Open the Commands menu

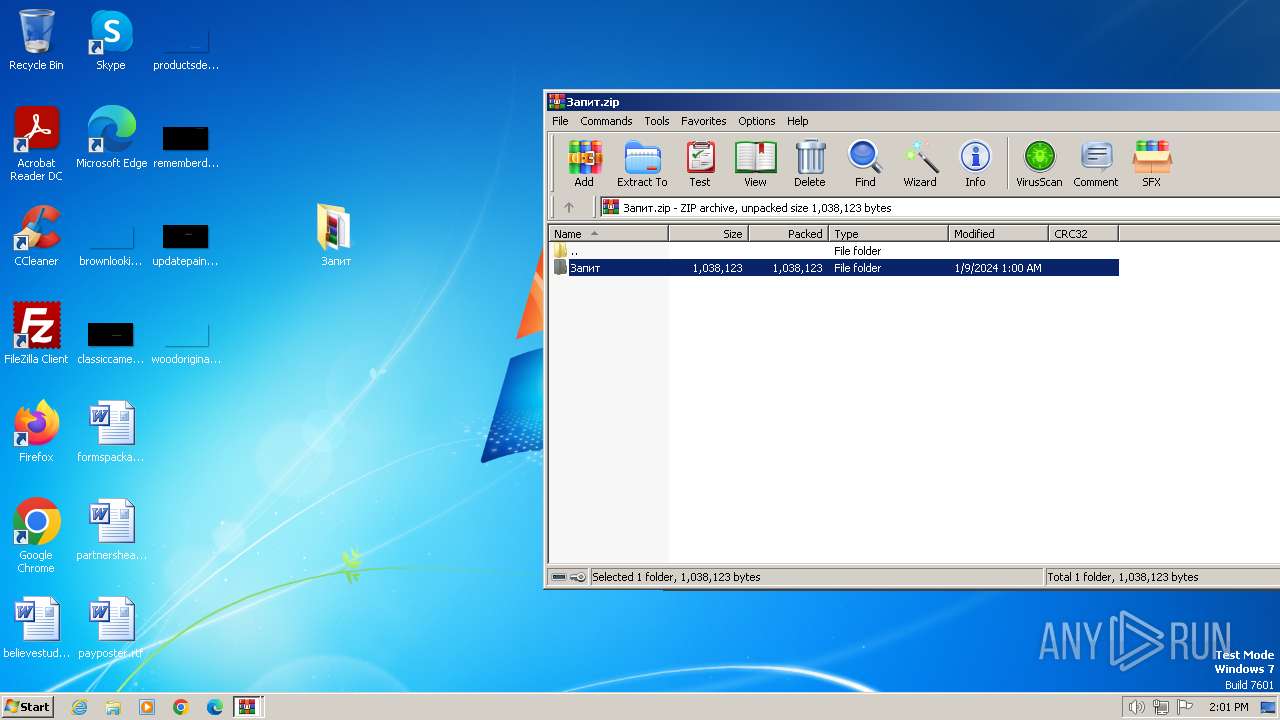(x=606, y=121)
